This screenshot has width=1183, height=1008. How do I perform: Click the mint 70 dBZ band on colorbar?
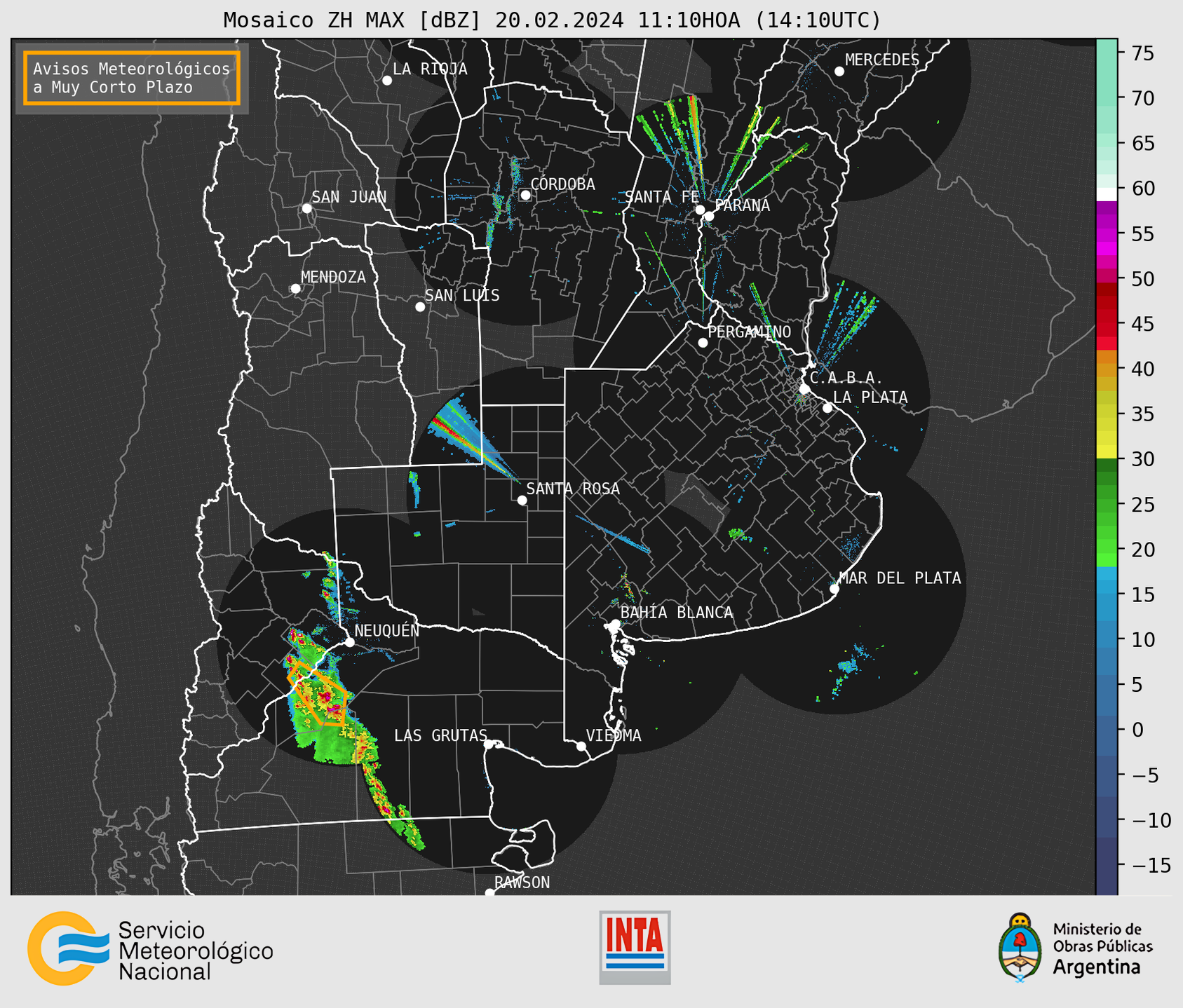[x=1107, y=98]
